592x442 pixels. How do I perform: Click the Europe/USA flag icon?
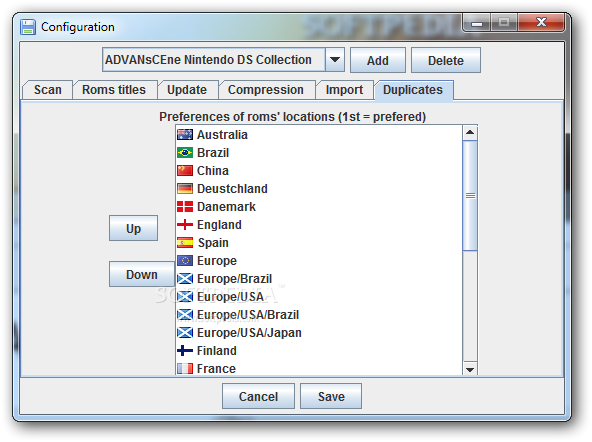click(185, 297)
